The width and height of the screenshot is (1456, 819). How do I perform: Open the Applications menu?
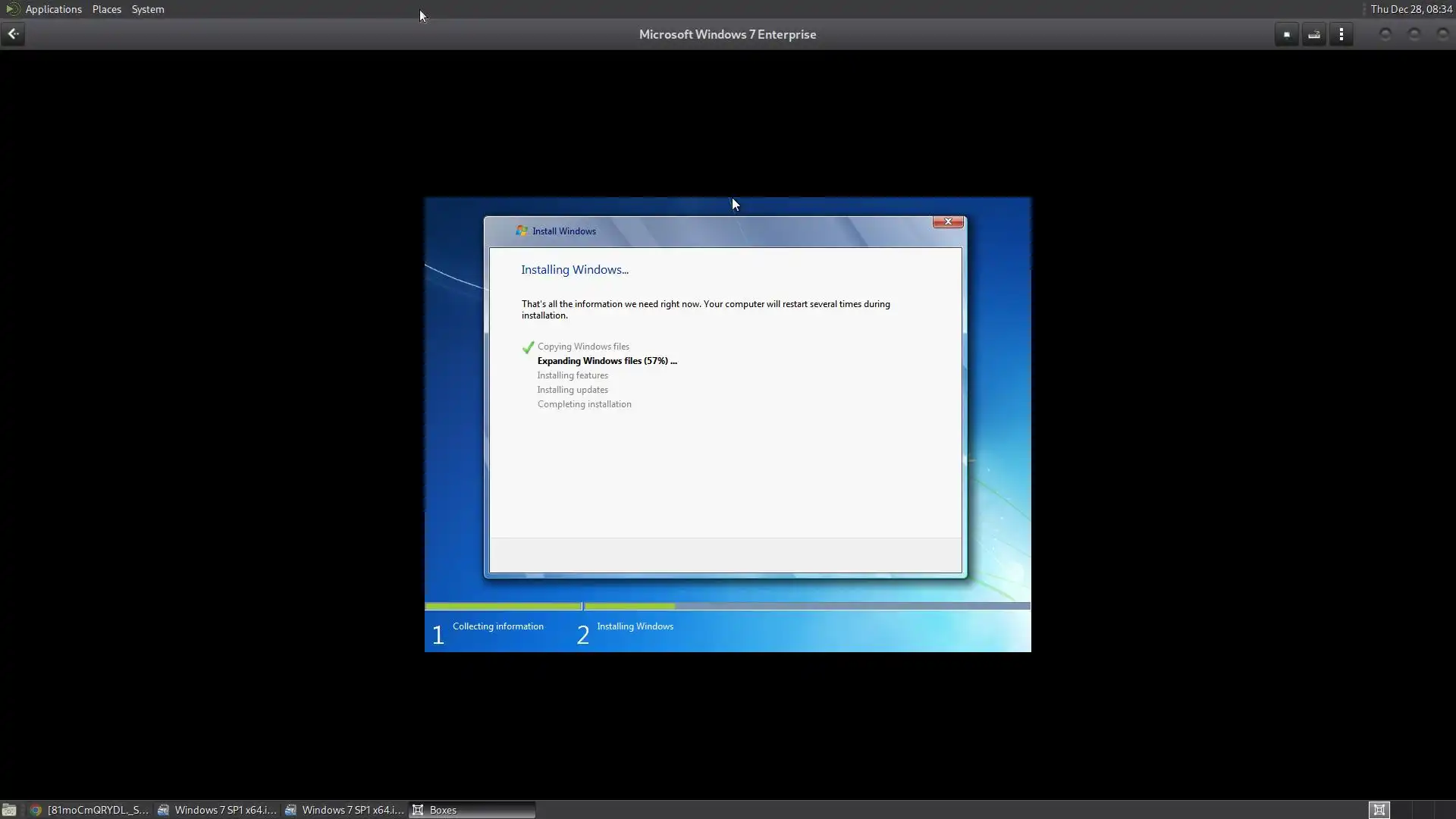tap(53, 9)
